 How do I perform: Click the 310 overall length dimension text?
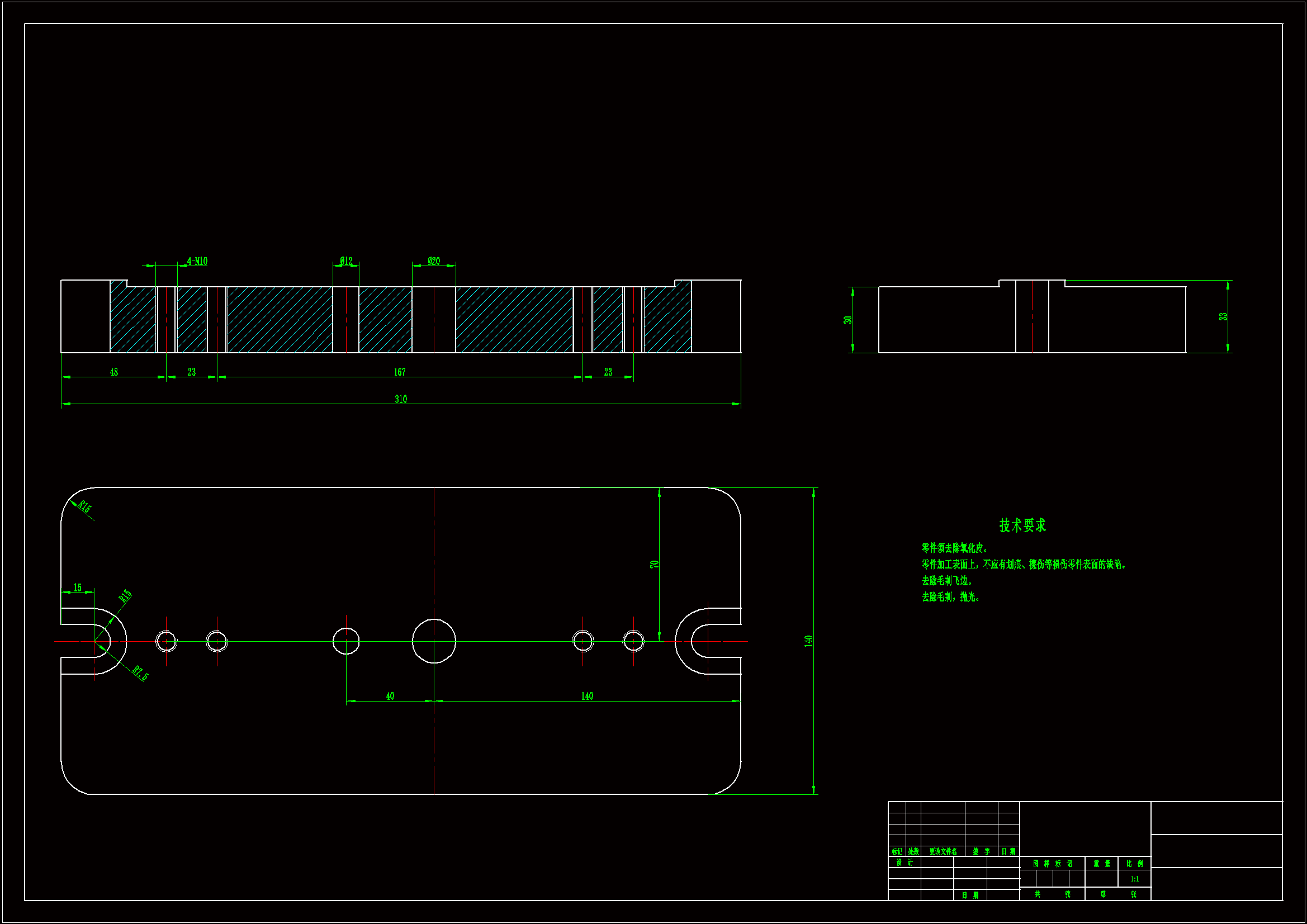(x=401, y=399)
